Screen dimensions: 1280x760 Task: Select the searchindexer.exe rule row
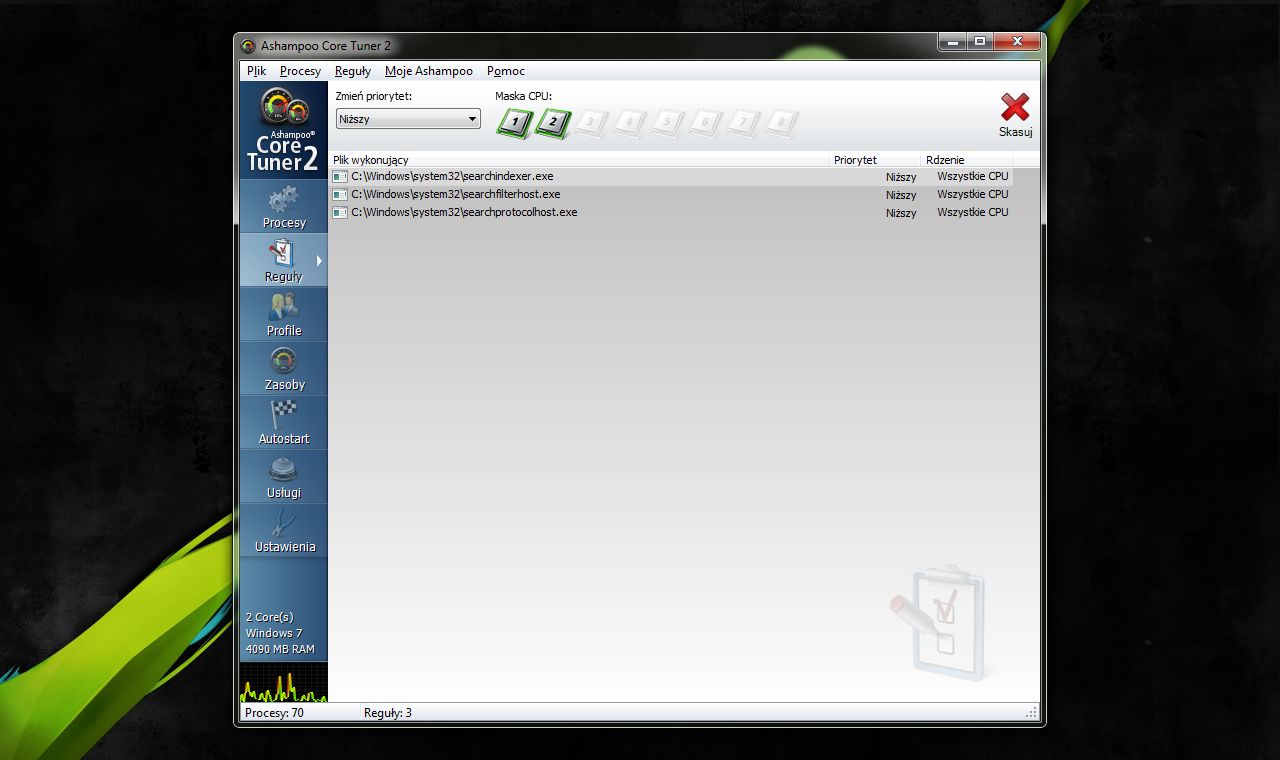[x=671, y=177]
